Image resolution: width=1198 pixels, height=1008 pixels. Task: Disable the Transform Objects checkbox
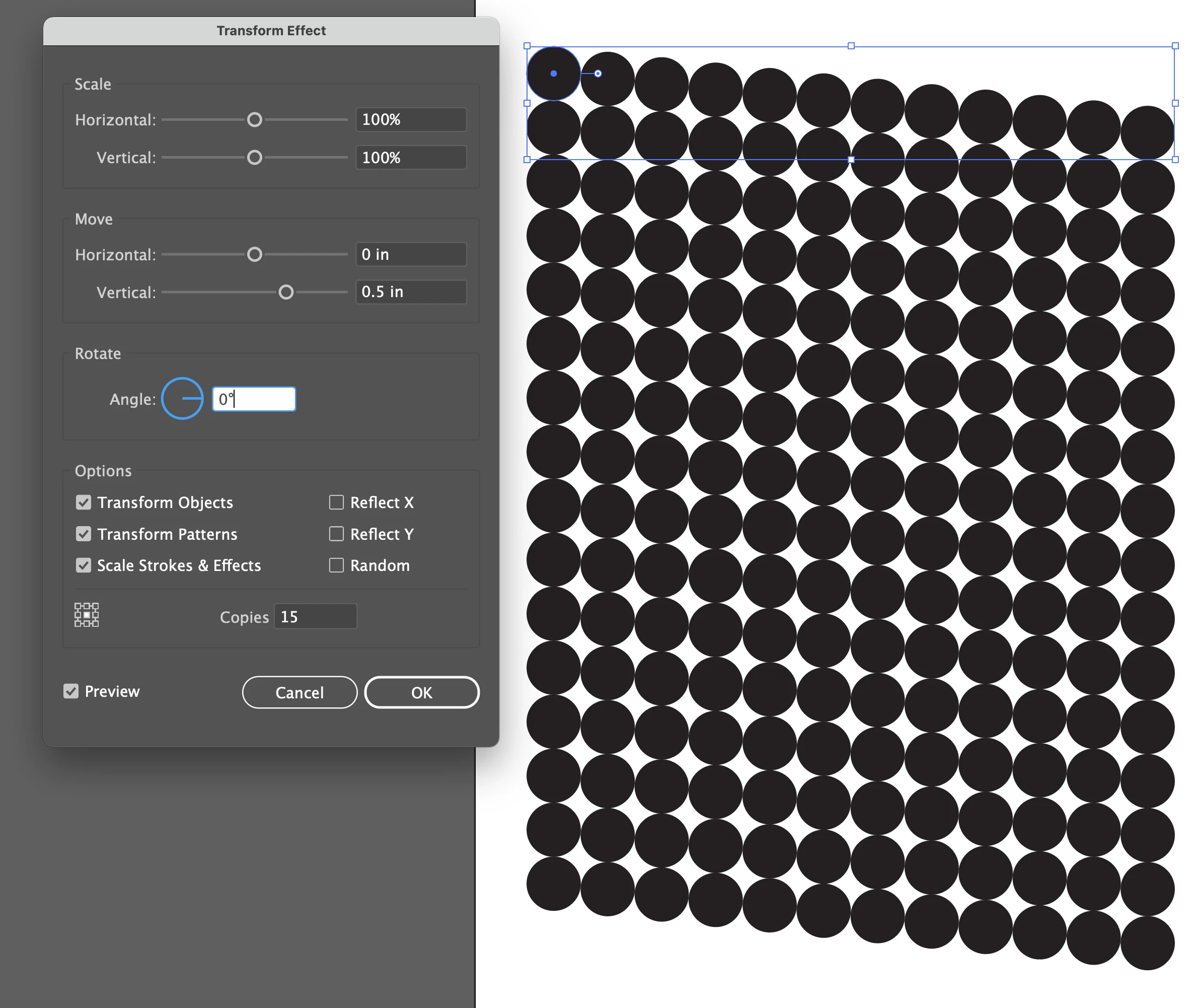click(x=84, y=502)
